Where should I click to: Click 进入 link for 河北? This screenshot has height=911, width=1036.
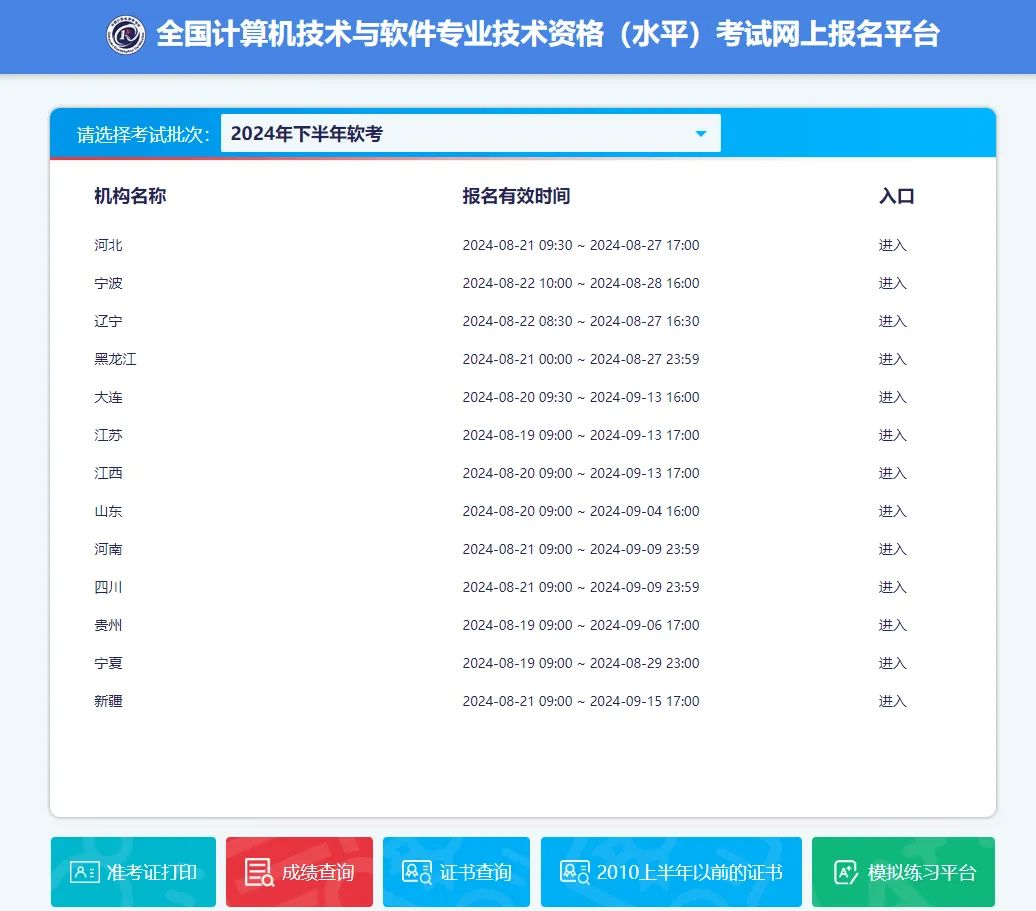892,245
